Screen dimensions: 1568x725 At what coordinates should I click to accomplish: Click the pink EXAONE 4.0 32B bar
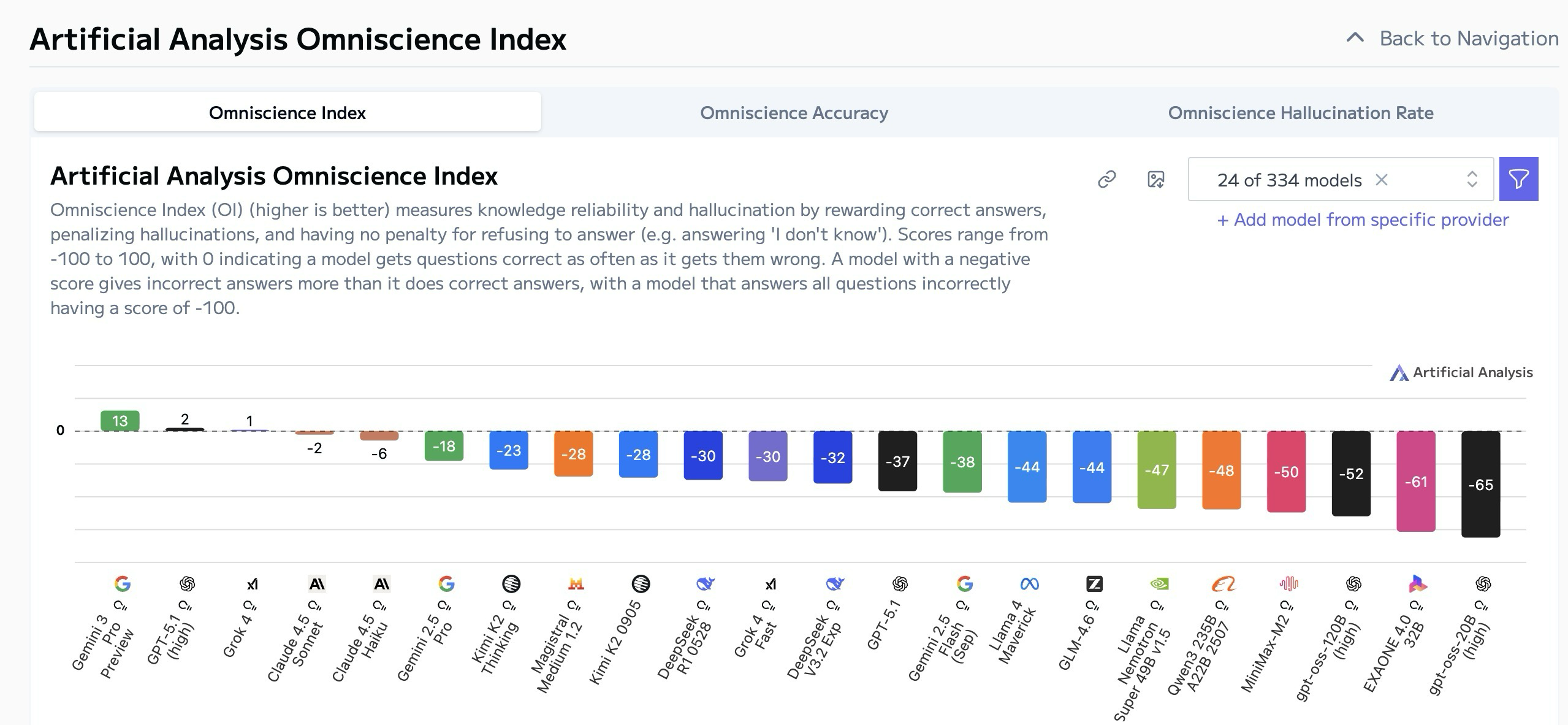1415,481
